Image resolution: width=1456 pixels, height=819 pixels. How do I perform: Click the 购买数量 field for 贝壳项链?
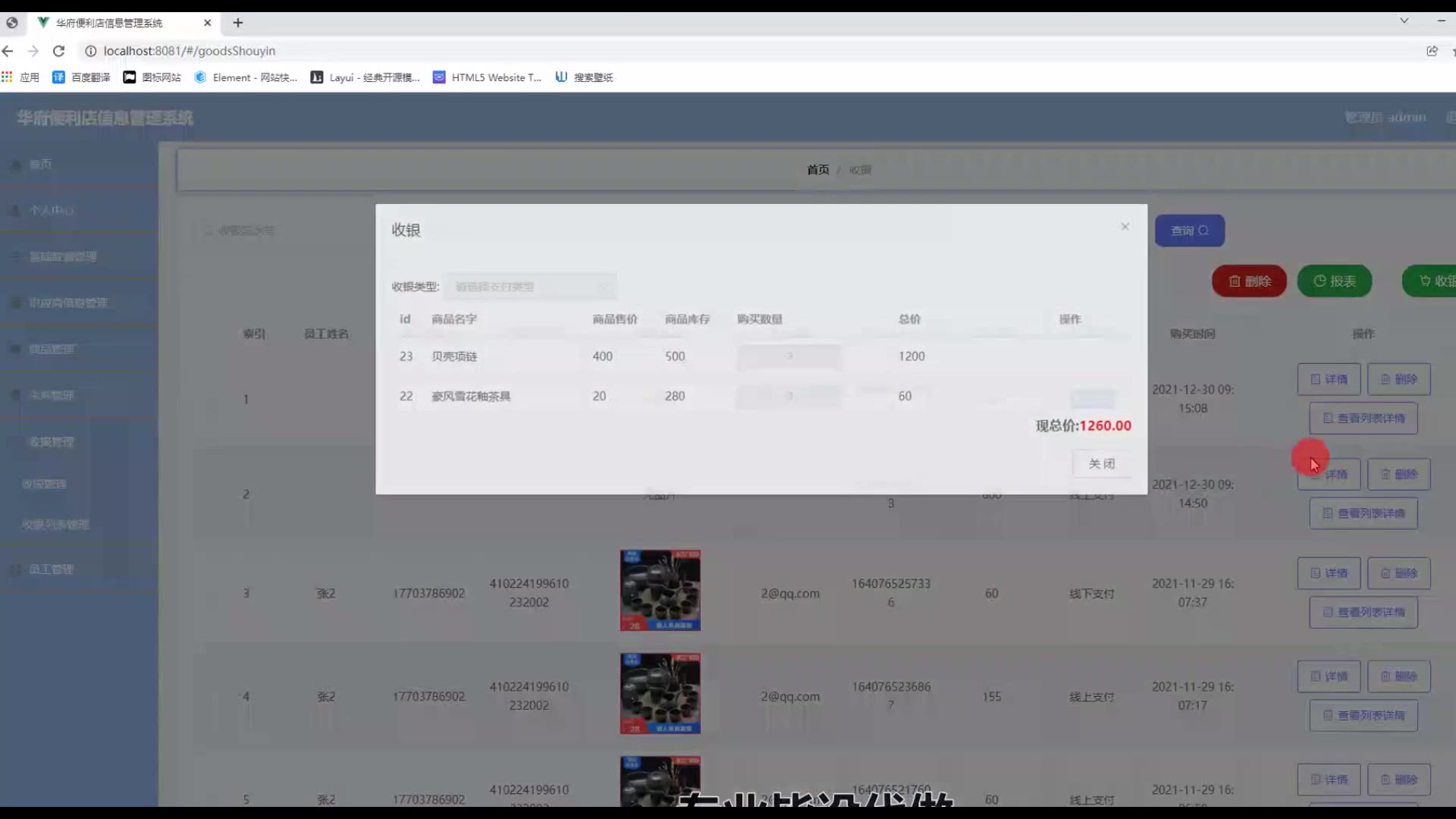click(789, 356)
